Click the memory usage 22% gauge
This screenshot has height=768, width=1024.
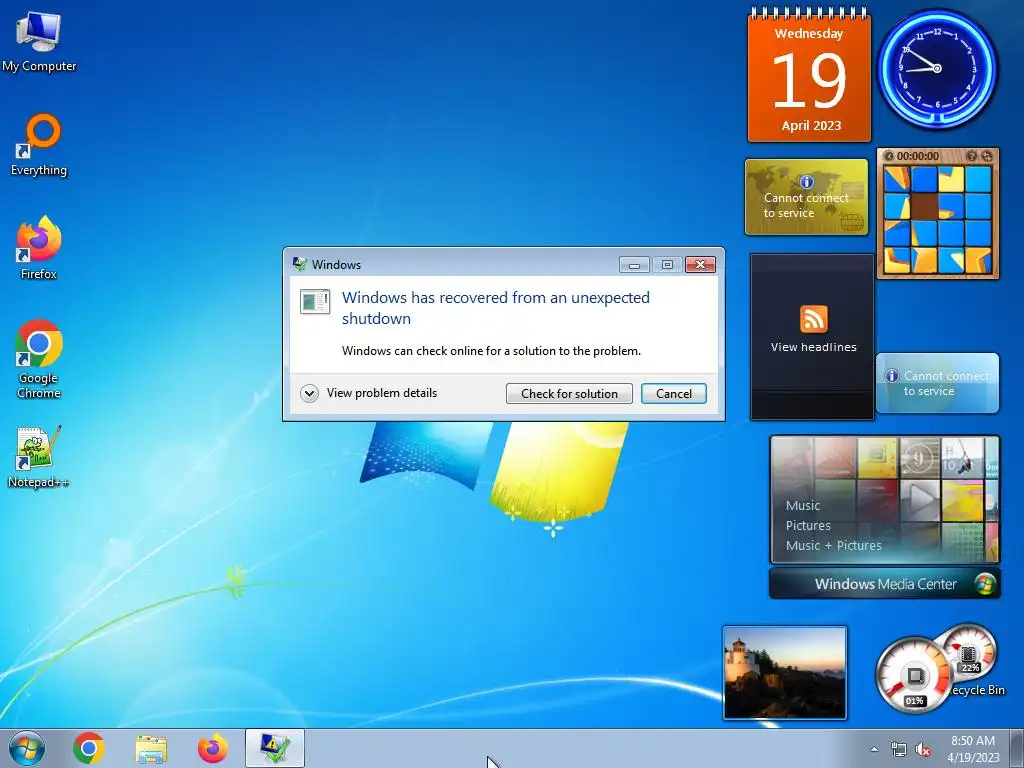click(x=969, y=654)
